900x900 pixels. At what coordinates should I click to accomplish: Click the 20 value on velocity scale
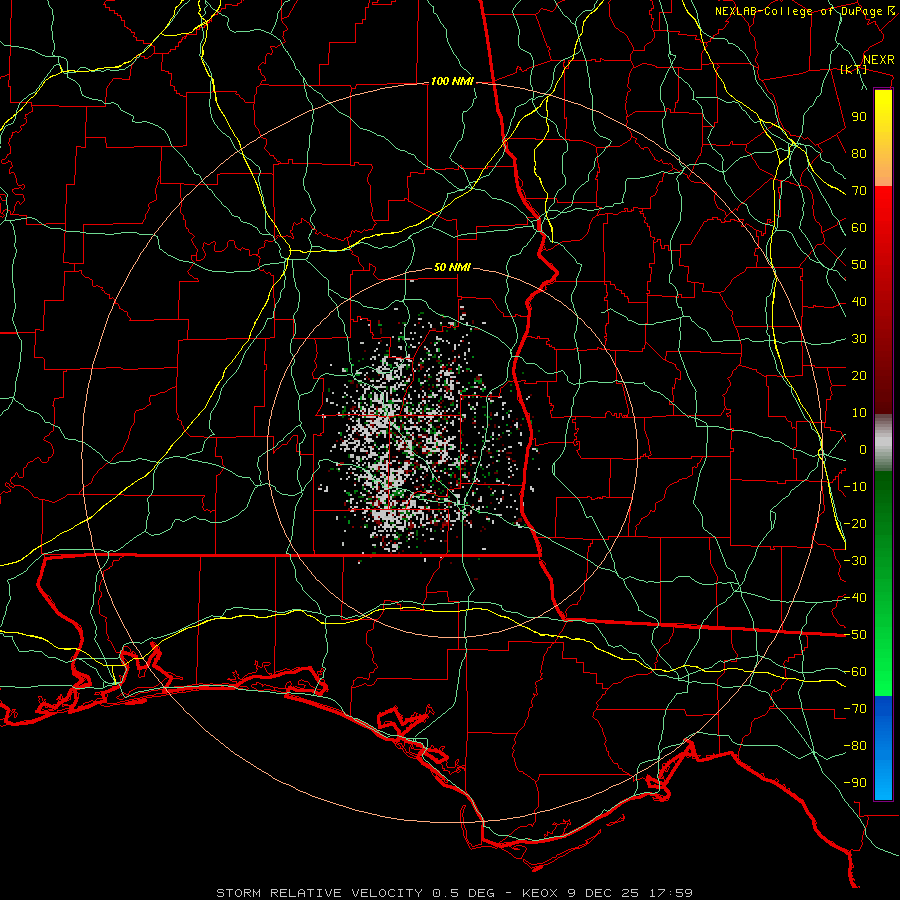click(x=859, y=375)
